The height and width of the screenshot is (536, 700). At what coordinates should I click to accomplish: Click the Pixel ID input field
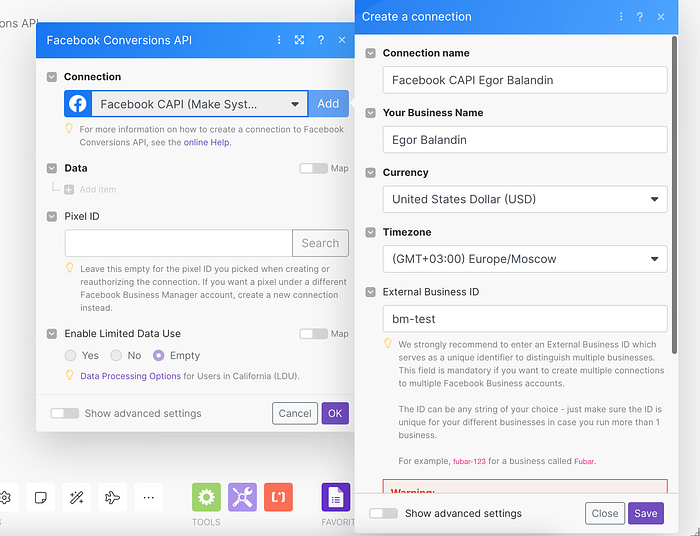click(179, 243)
